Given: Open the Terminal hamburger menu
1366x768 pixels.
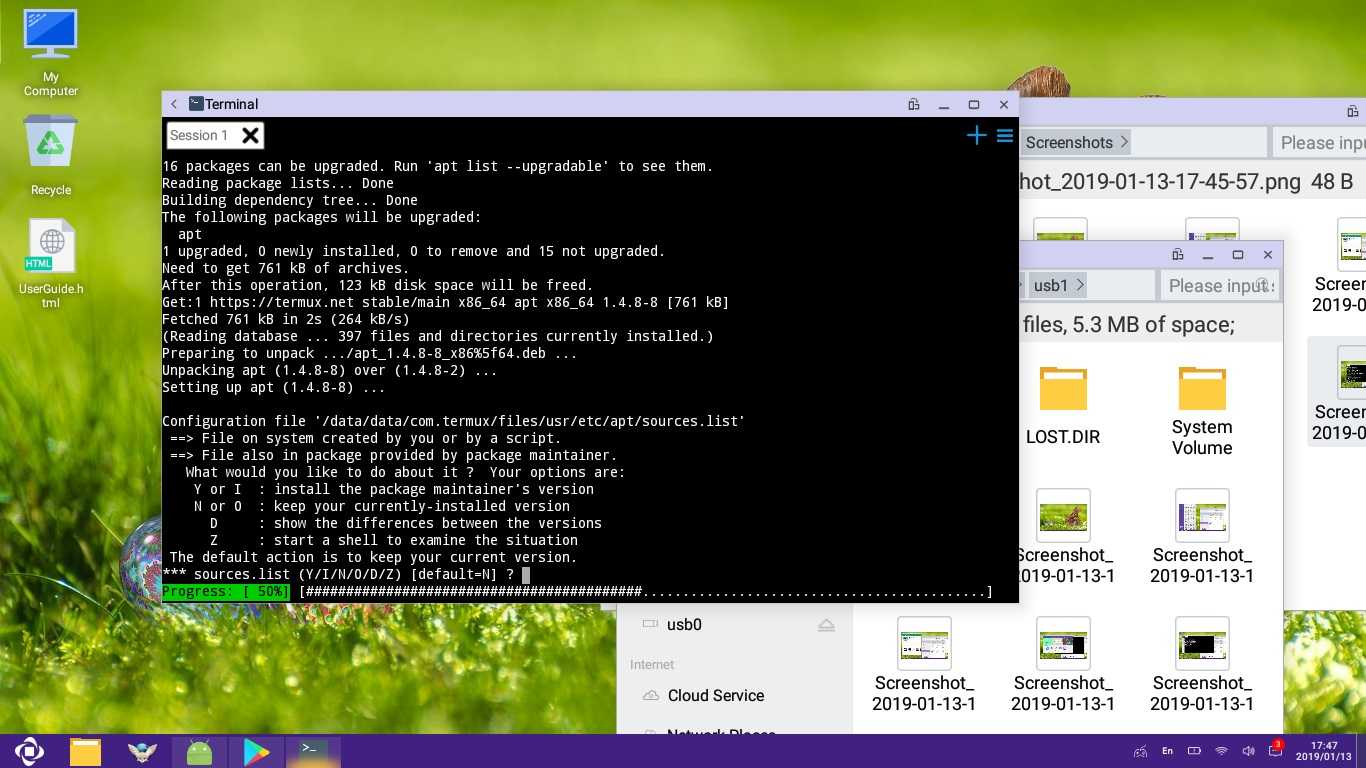Looking at the screenshot, I should pos(1005,135).
